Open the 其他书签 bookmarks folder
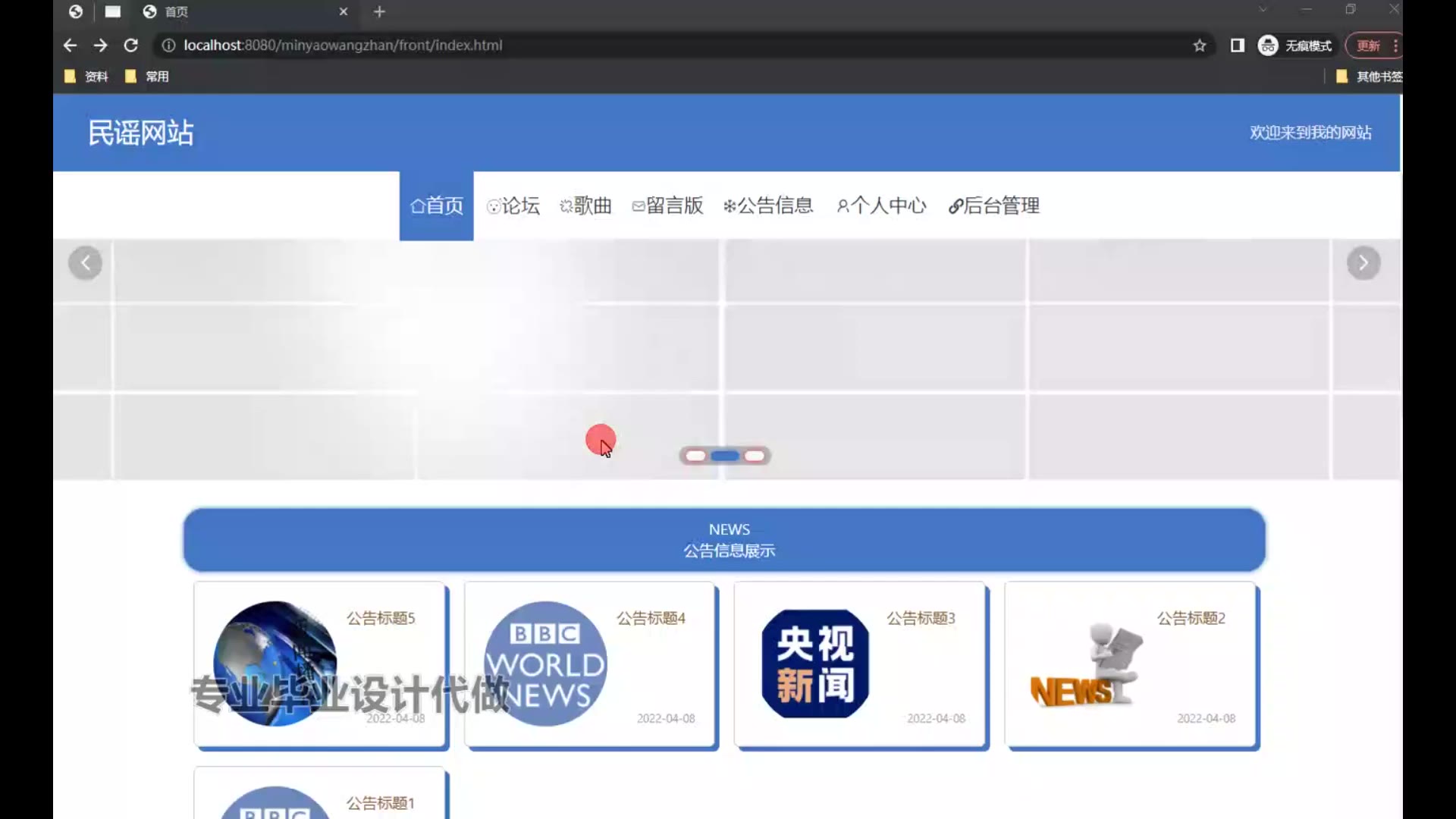Viewport: 1456px width, 819px height. pyautogui.click(x=1369, y=76)
